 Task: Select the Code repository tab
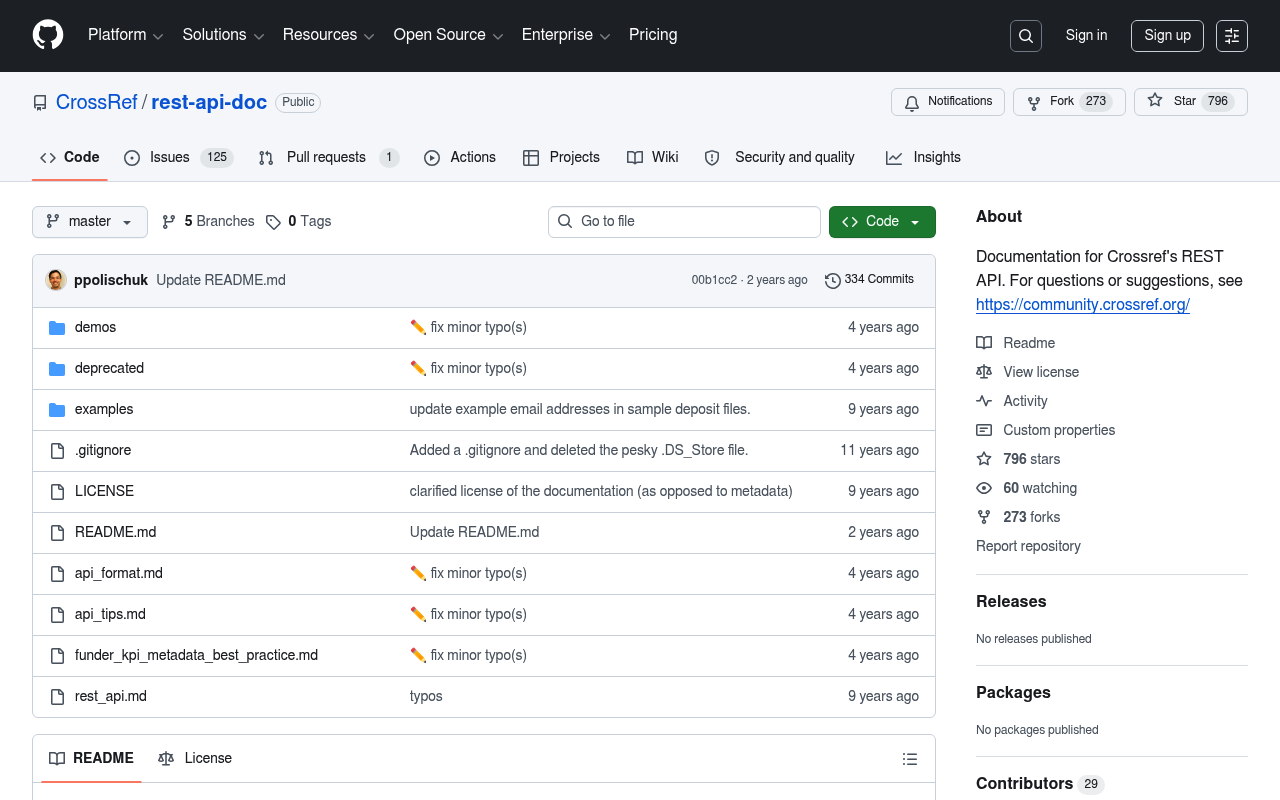69,158
